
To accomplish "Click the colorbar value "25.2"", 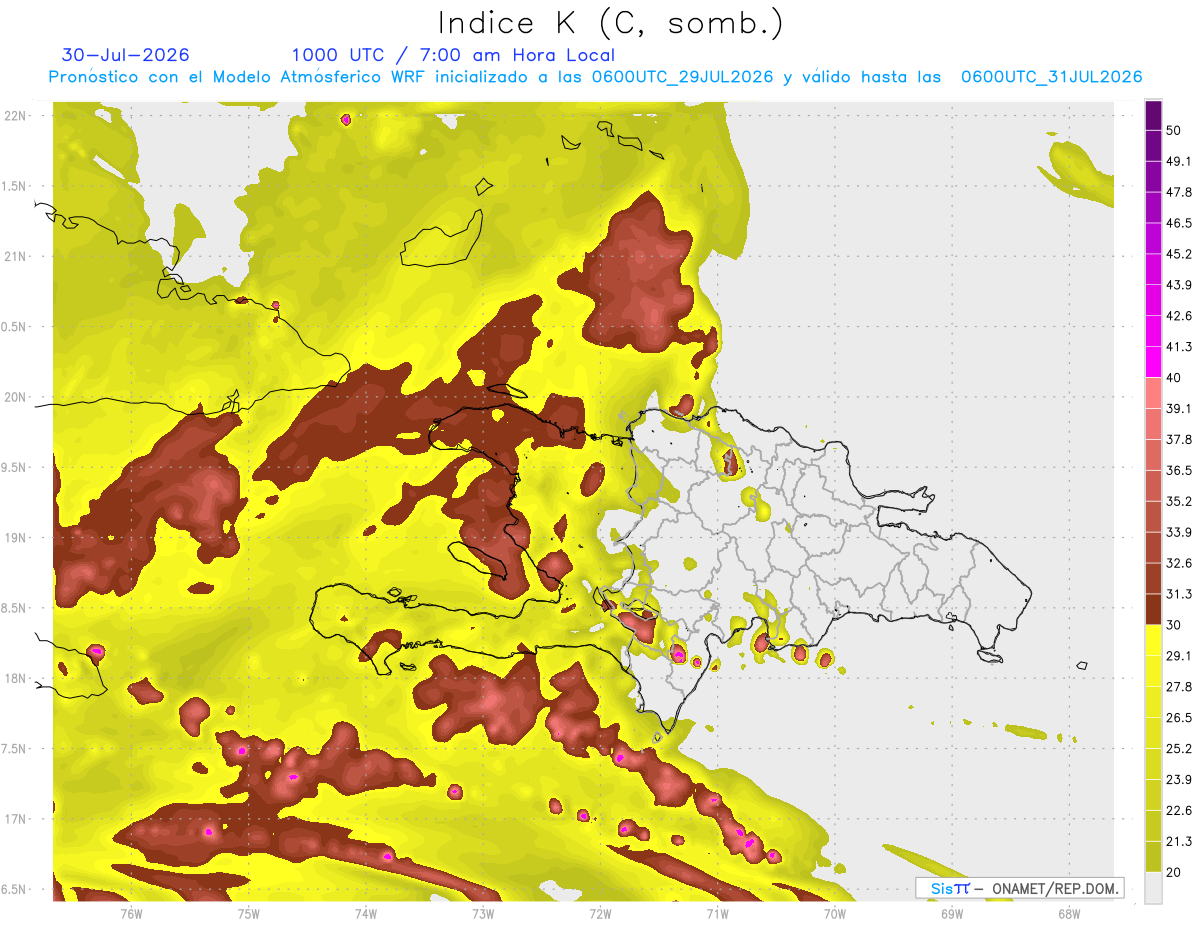I will (x=1179, y=749).
